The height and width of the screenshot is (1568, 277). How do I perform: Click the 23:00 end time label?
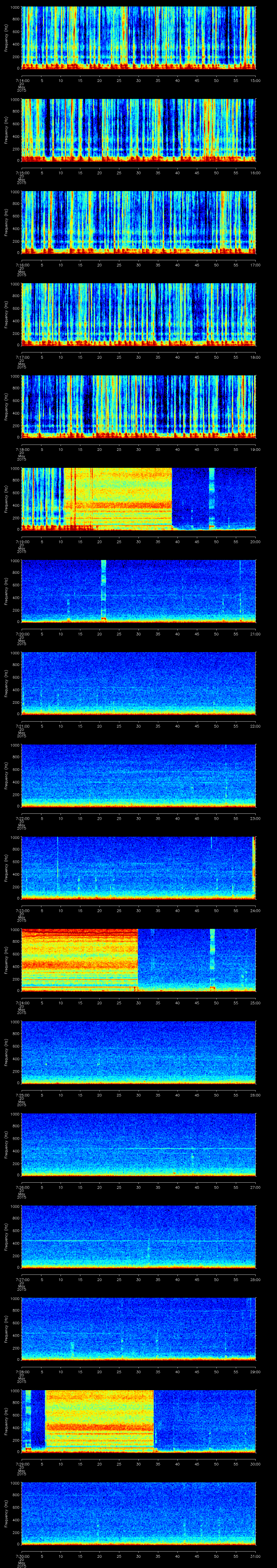point(255,818)
